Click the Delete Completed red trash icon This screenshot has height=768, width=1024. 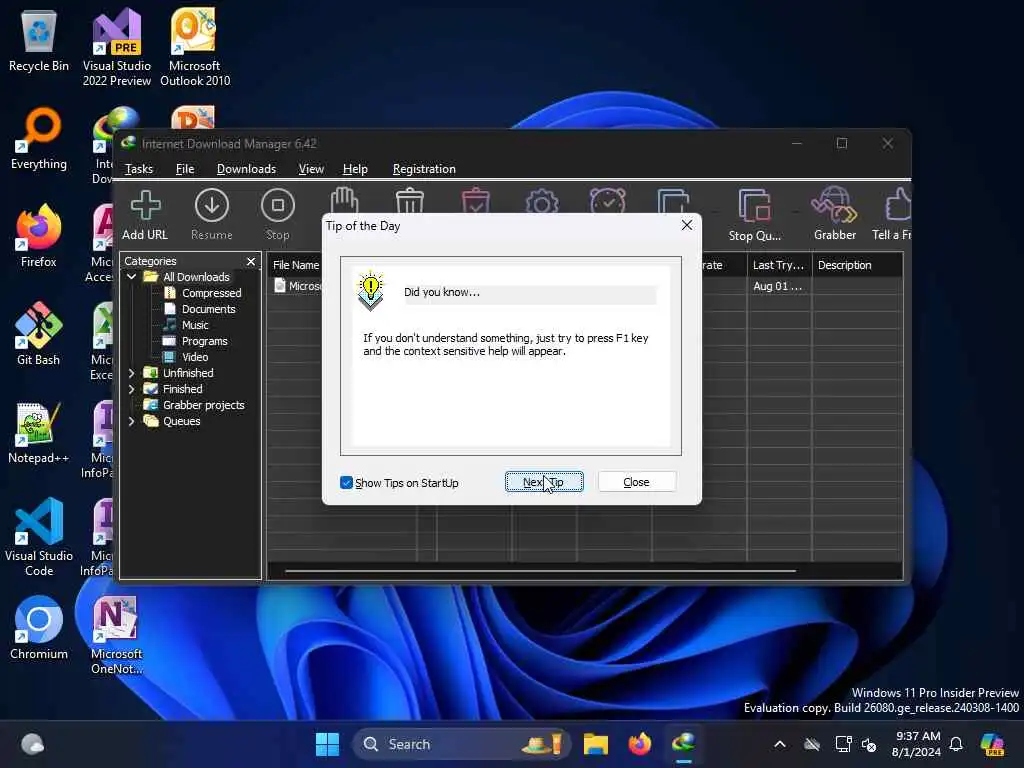pyautogui.click(x=476, y=200)
